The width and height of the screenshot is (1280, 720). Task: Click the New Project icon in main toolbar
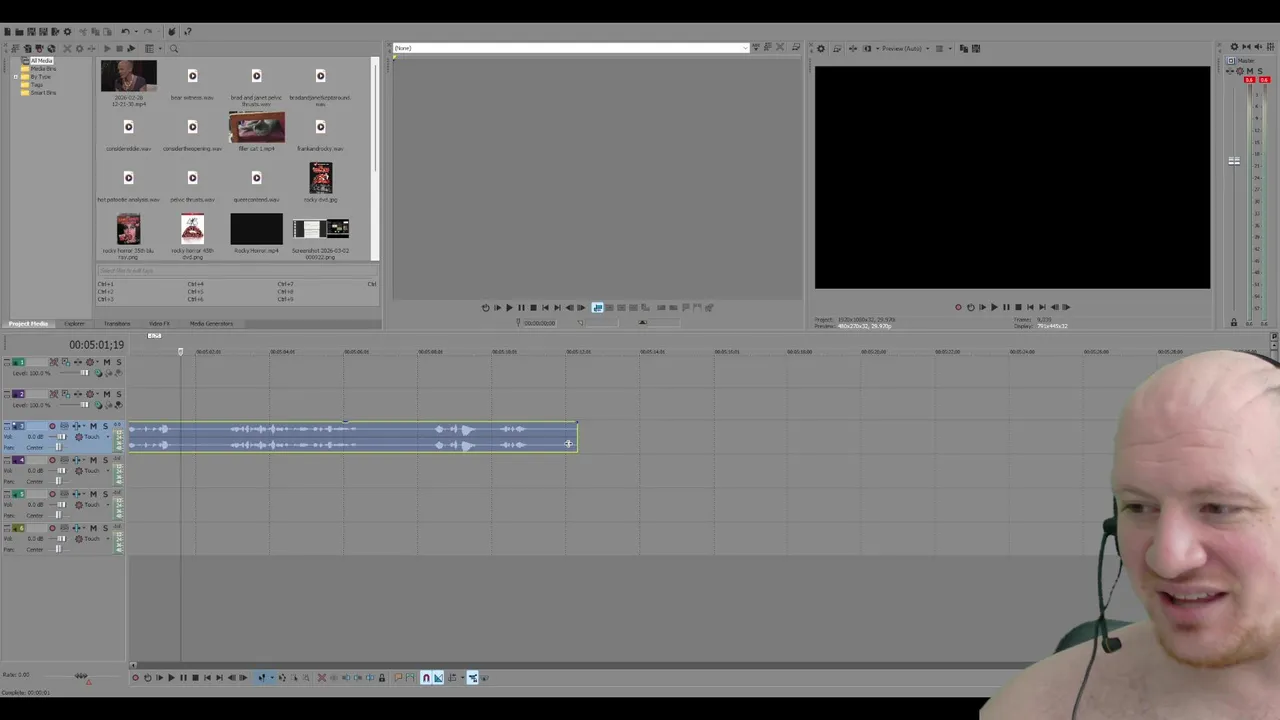tap(8, 32)
